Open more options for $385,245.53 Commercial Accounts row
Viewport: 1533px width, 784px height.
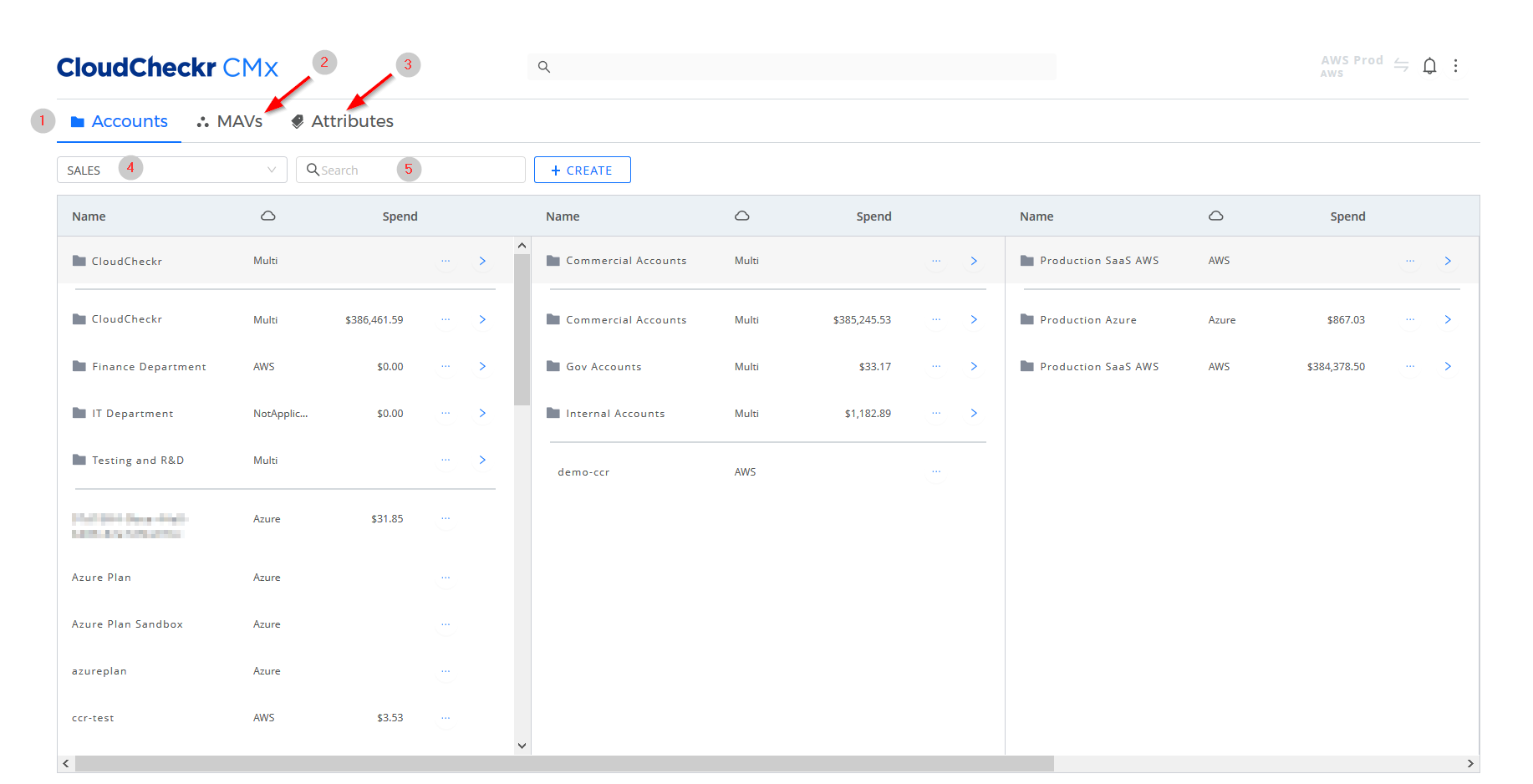936,319
